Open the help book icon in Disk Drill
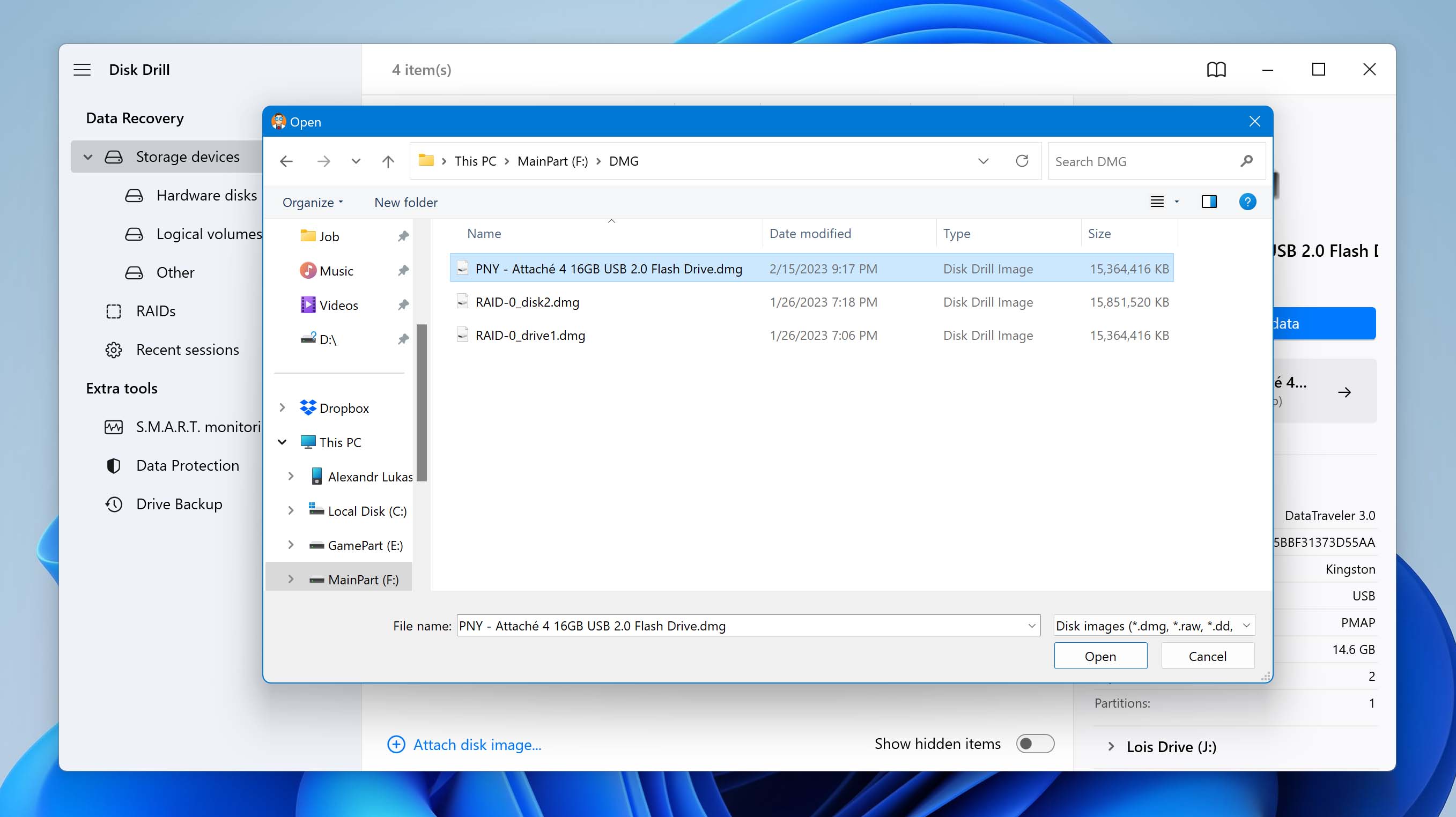1456x817 pixels. [1216, 70]
